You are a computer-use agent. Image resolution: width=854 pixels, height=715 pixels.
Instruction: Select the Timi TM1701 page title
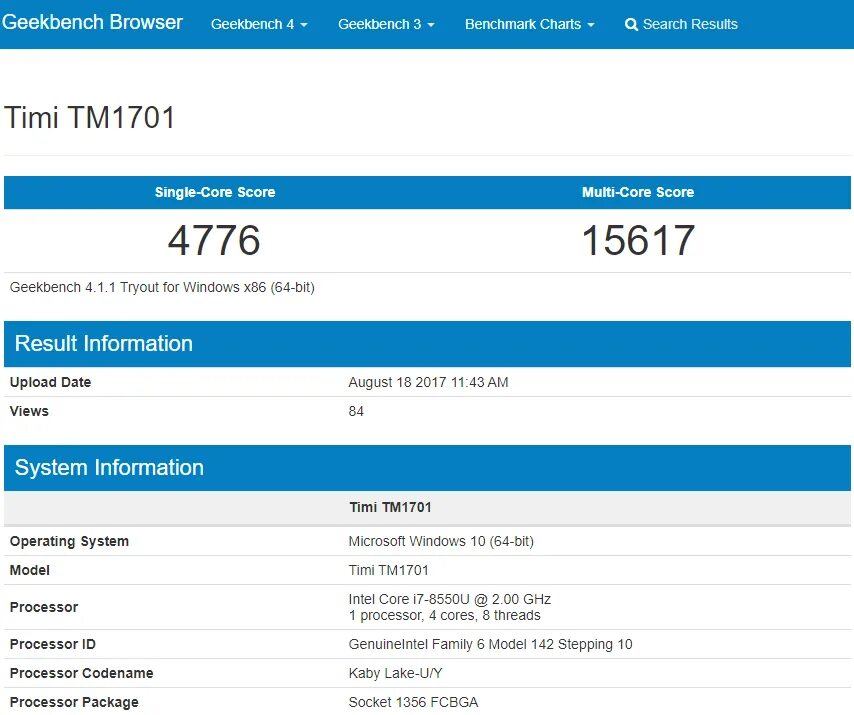(x=90, y=117)
